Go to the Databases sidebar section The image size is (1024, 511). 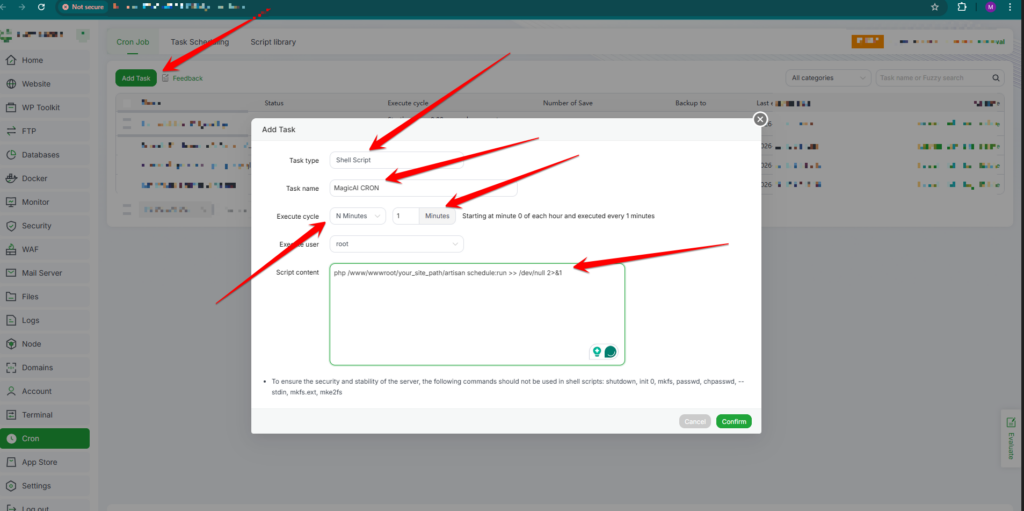[40, 155]
